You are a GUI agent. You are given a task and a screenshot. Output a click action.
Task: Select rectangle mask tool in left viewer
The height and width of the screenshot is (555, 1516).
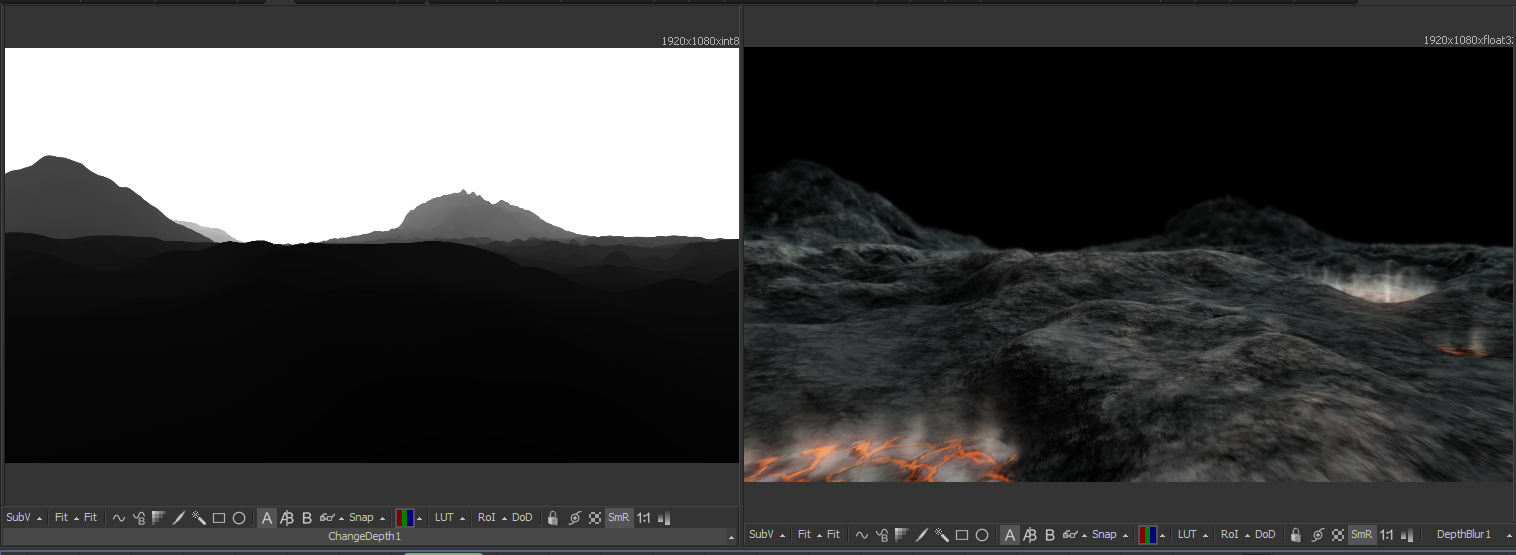(219, 518)
